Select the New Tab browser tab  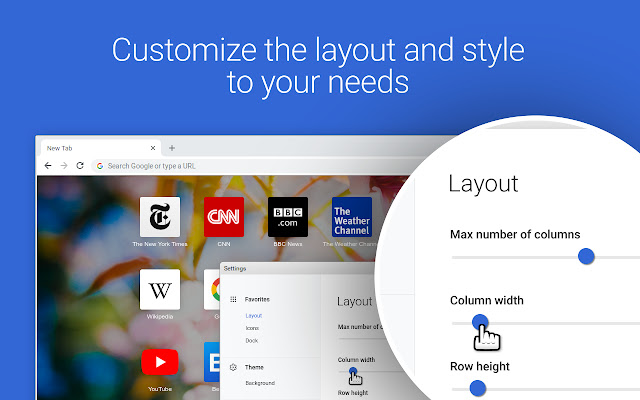[x=100, y=148]
